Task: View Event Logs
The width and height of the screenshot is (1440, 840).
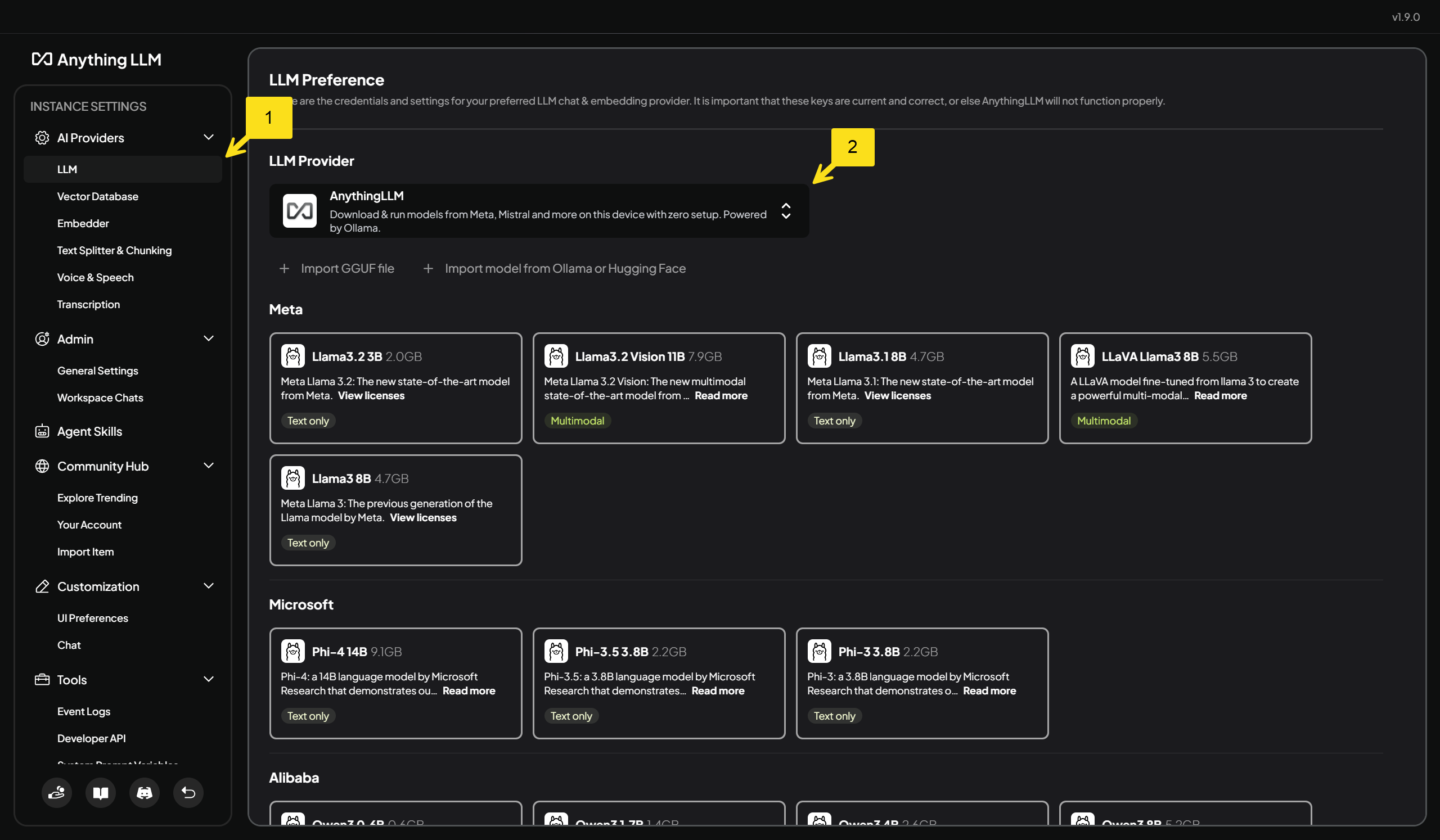Action: coord(84,711)
